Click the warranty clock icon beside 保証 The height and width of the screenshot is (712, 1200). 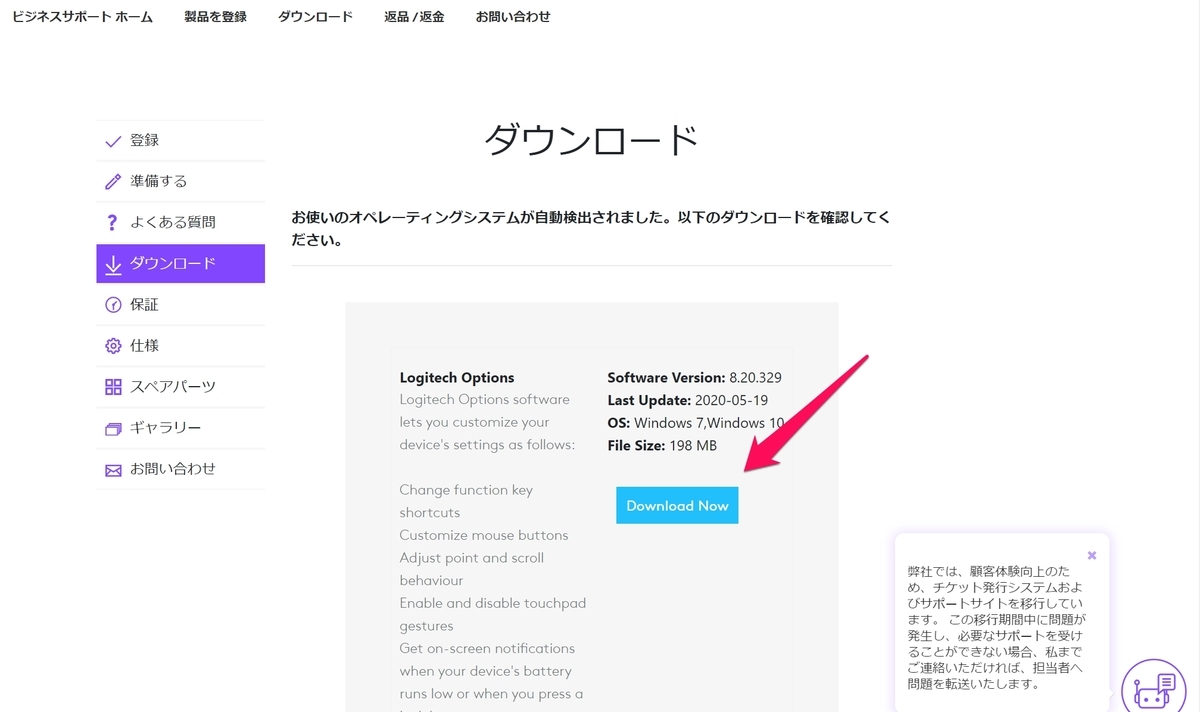pyautogui.click(x=113, y=305)
